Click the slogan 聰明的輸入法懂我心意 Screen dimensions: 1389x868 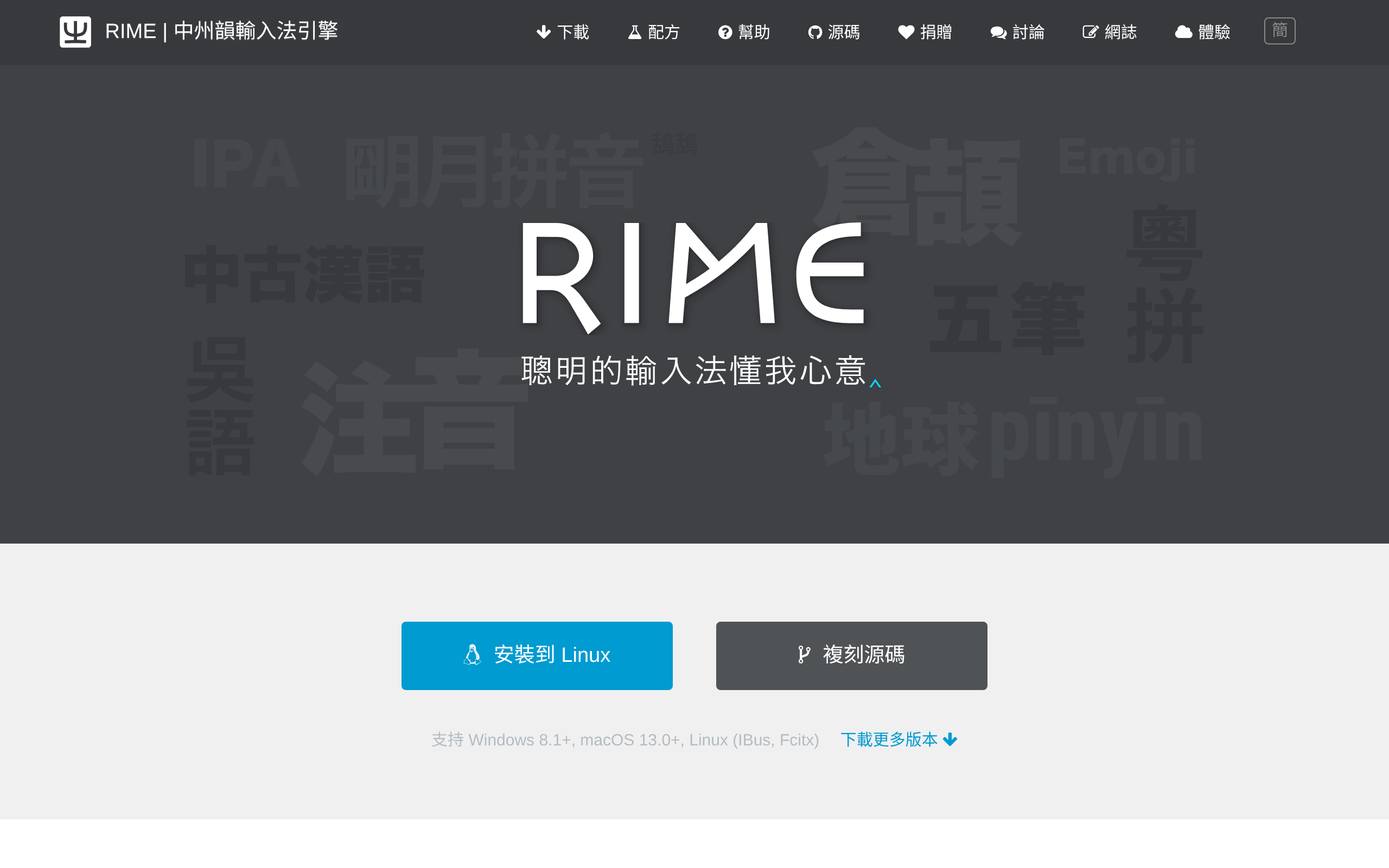(x=693, y=371)
